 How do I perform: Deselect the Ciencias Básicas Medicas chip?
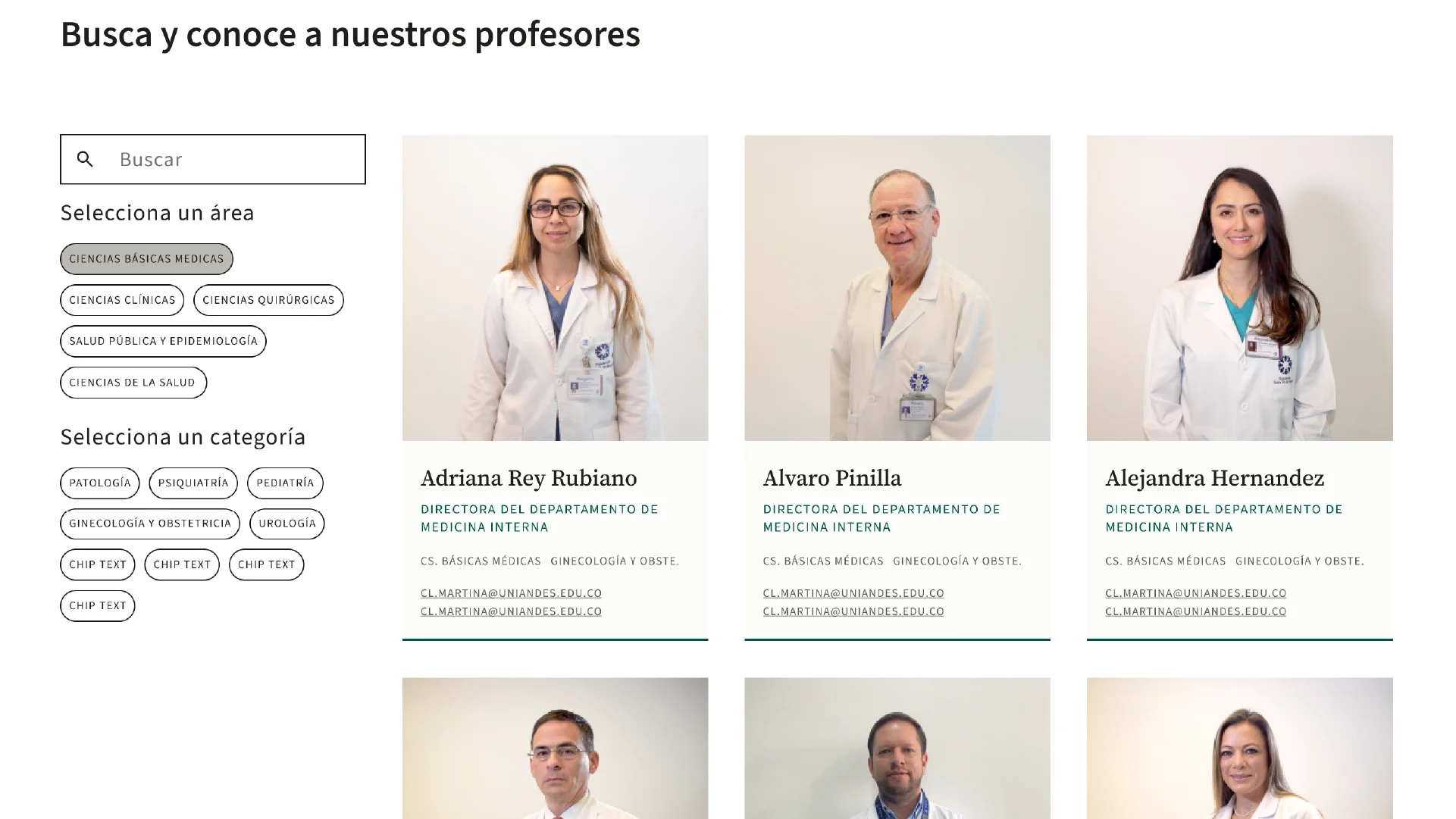point(146,259)
